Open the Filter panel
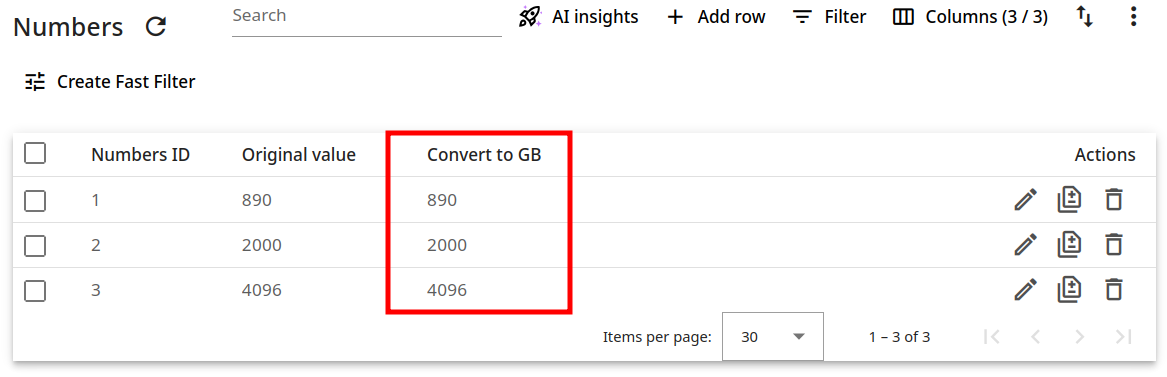The height and width of the screenshot is (377, 1167). pyautogui.click(x=829, y=17)
